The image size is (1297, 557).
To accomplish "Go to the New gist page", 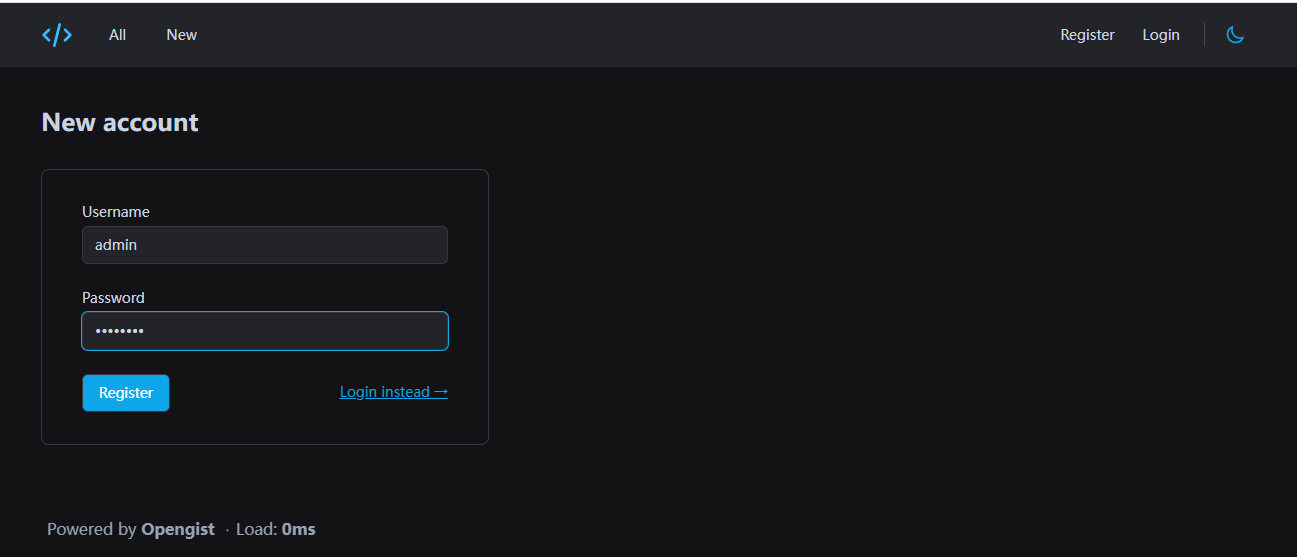I will click(181, 35).
